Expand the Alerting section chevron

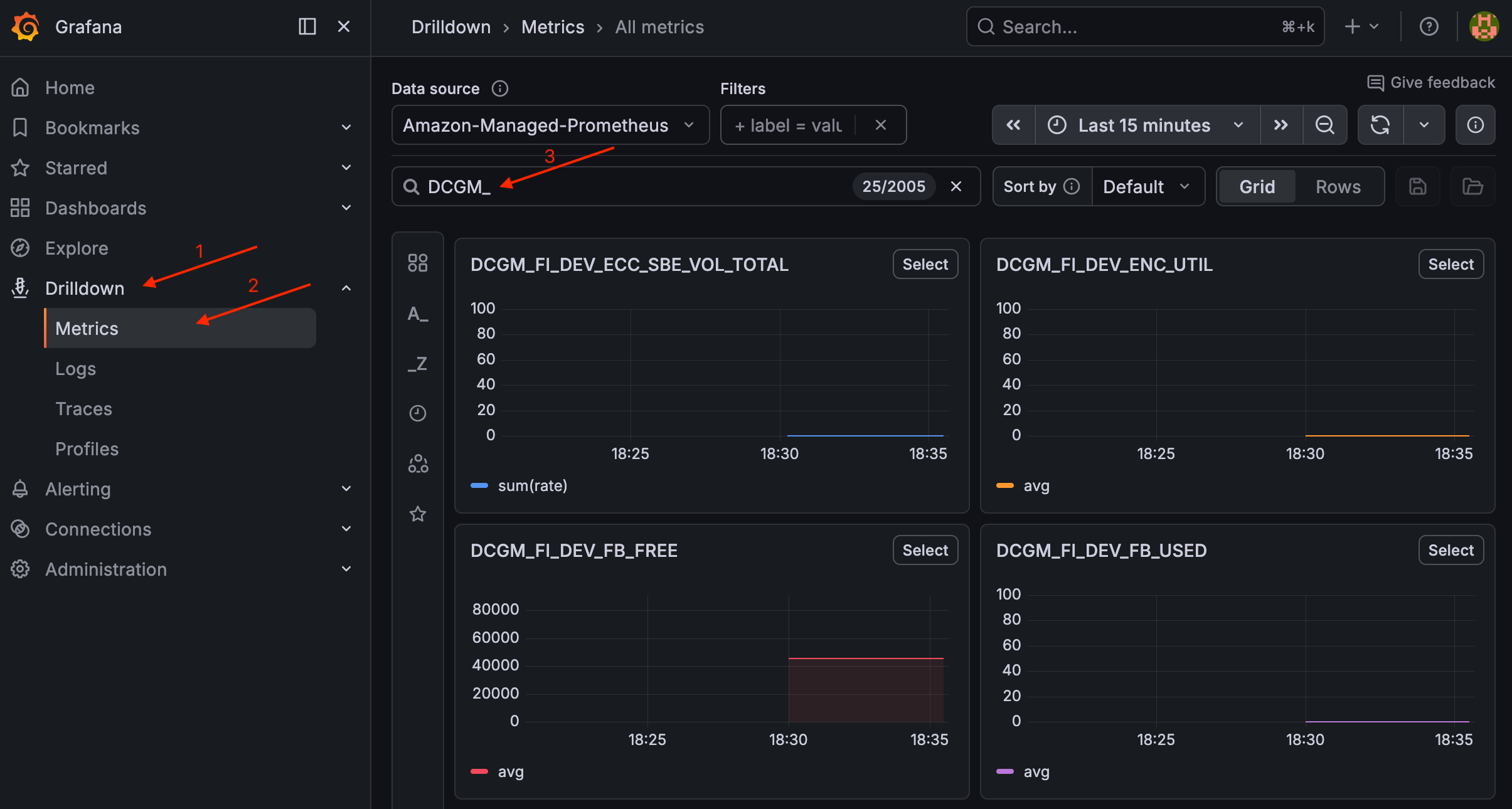click(x=346, y=489)
